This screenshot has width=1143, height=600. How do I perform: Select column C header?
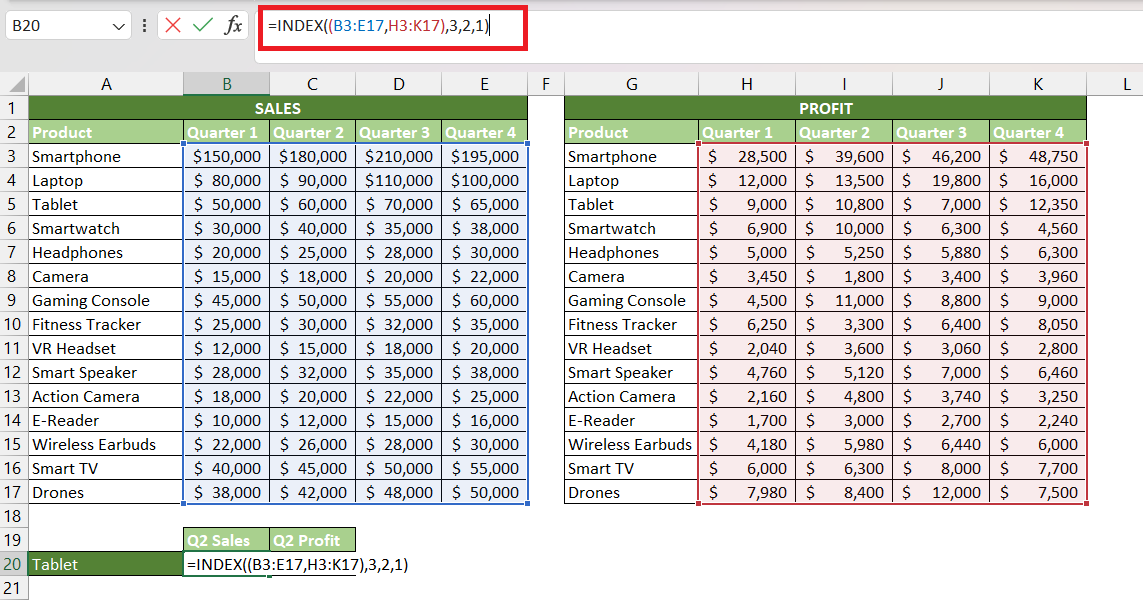point(312,84)
